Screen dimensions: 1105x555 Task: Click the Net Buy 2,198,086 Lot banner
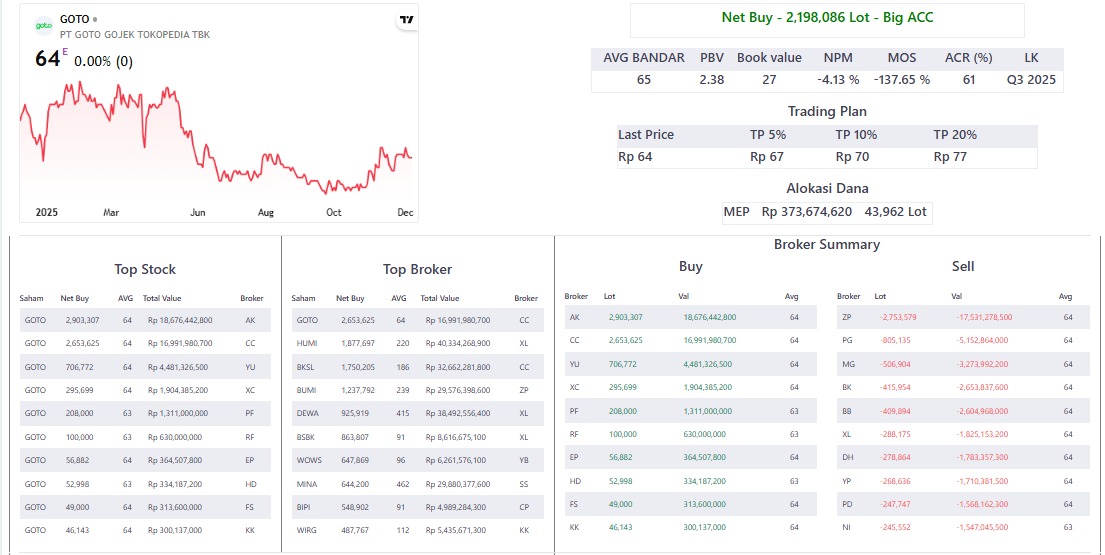[x=827, y=18]
